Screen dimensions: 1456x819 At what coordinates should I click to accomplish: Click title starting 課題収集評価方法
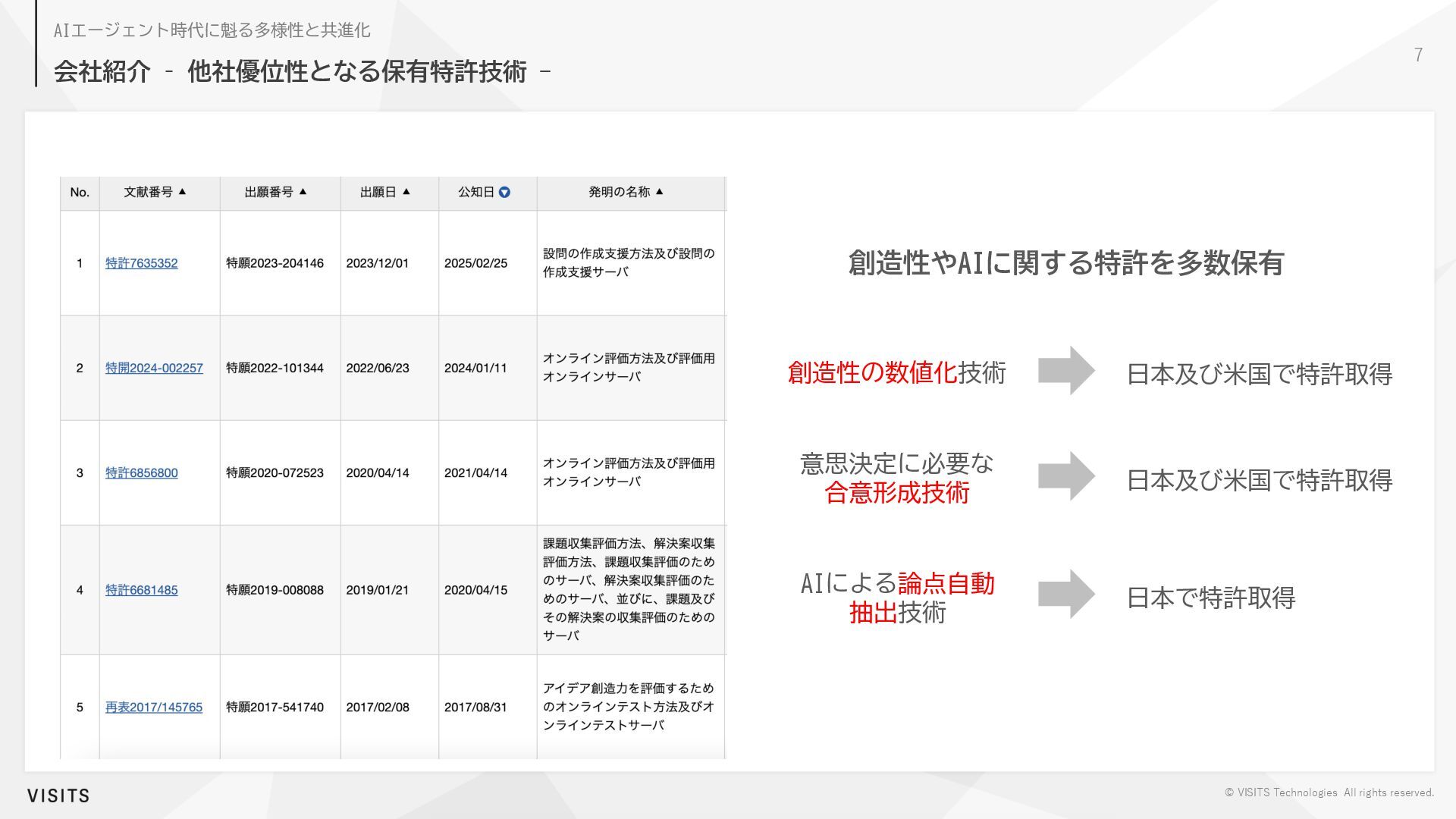[x=629, y=589]
